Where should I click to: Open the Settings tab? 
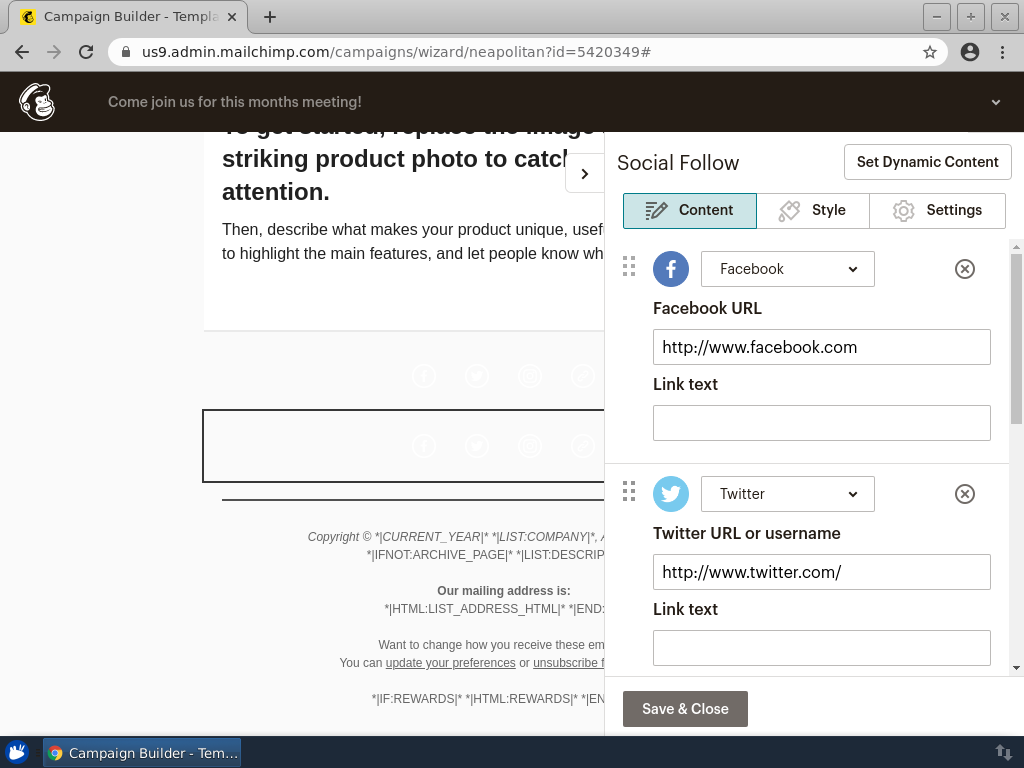tap(937, 210)
